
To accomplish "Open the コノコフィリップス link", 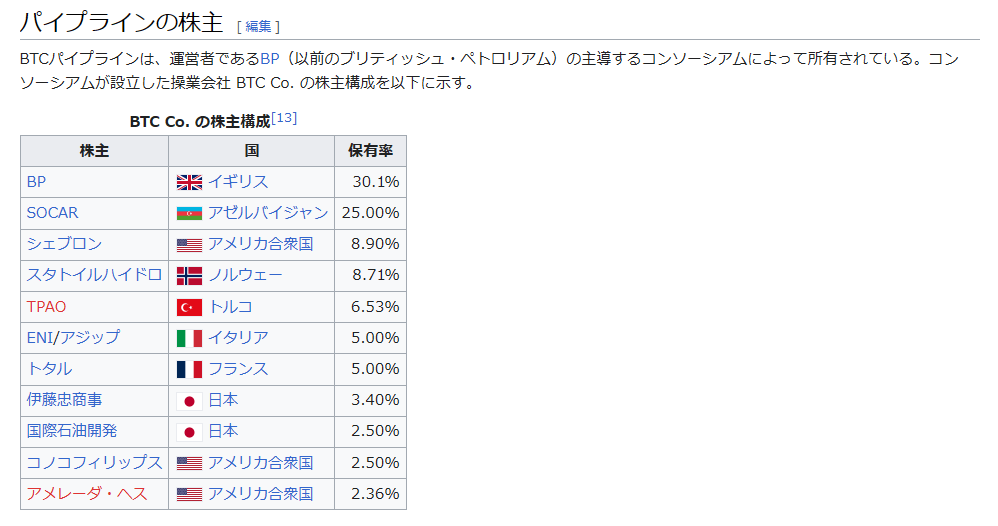I will (x=94, y=463).
